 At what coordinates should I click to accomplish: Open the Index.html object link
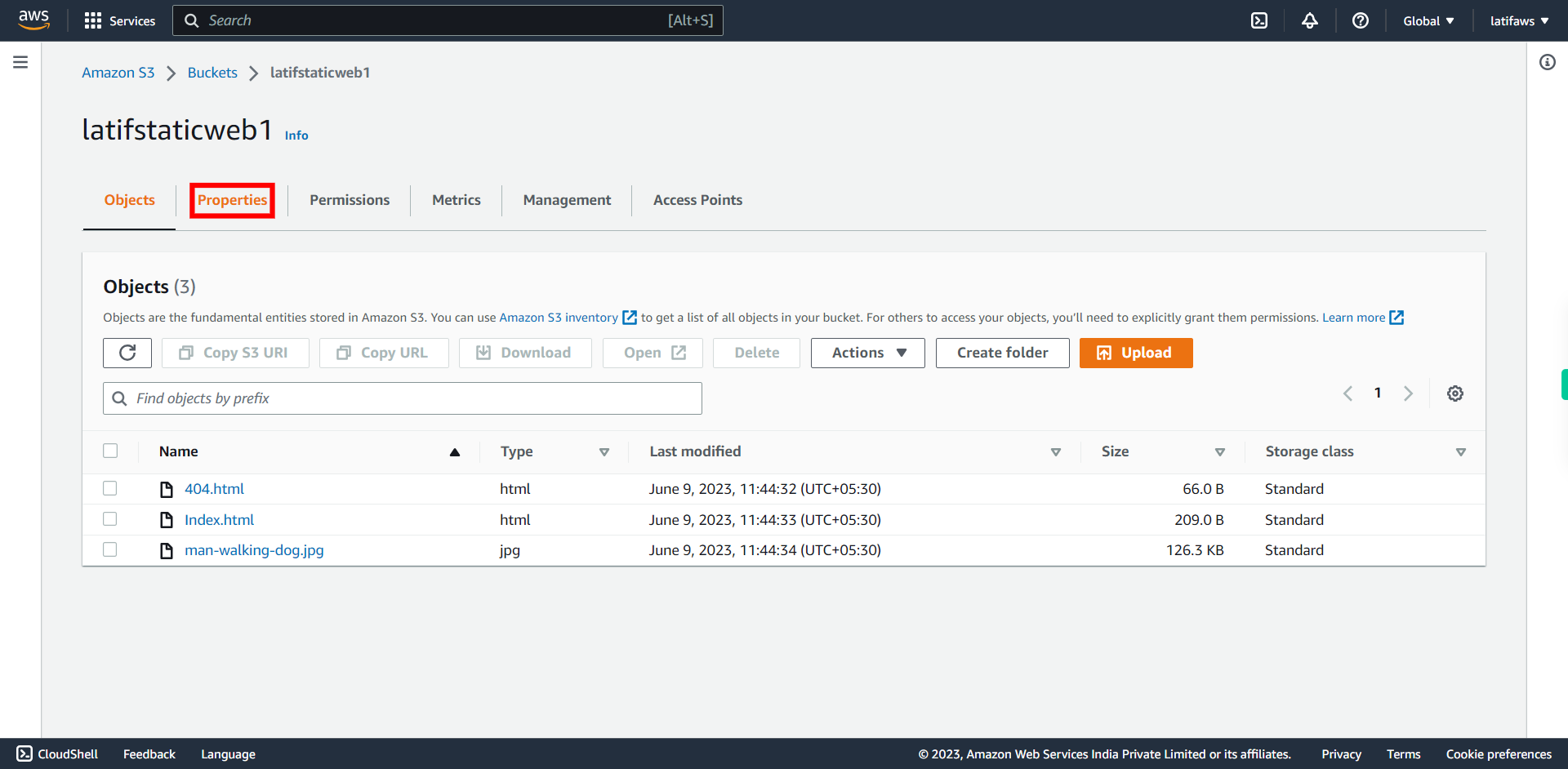click(x=219, y=520)
